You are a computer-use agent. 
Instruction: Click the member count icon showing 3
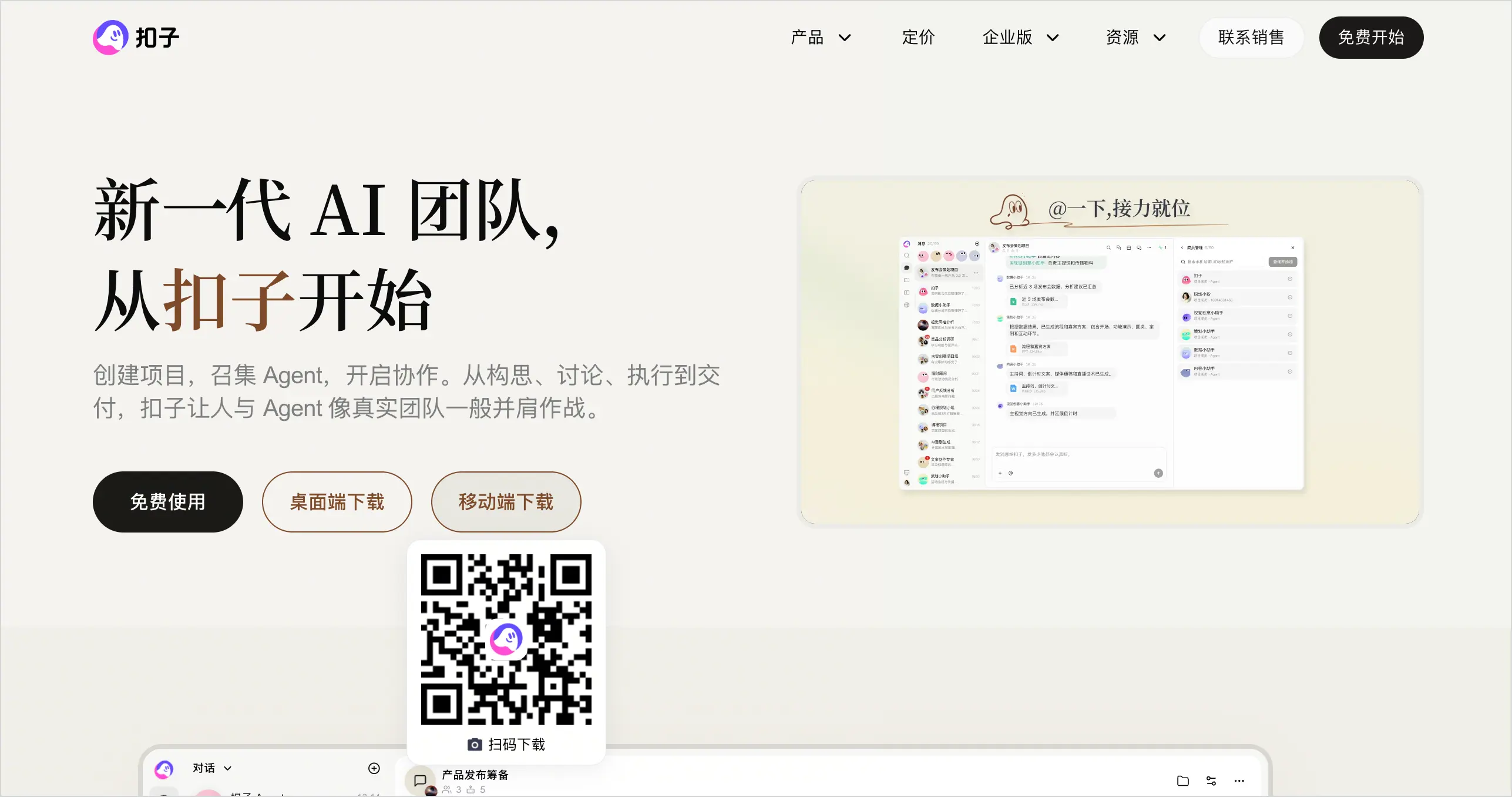(447, 790)
